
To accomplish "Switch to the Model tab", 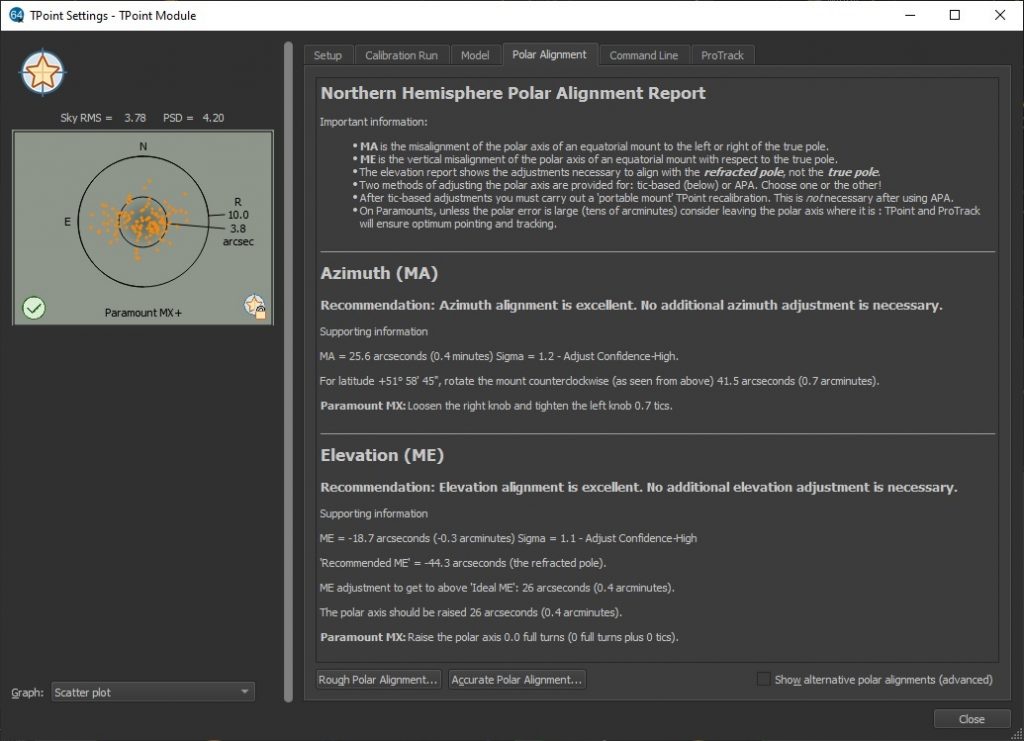I will pyautogui.click(x=475, y=55).
